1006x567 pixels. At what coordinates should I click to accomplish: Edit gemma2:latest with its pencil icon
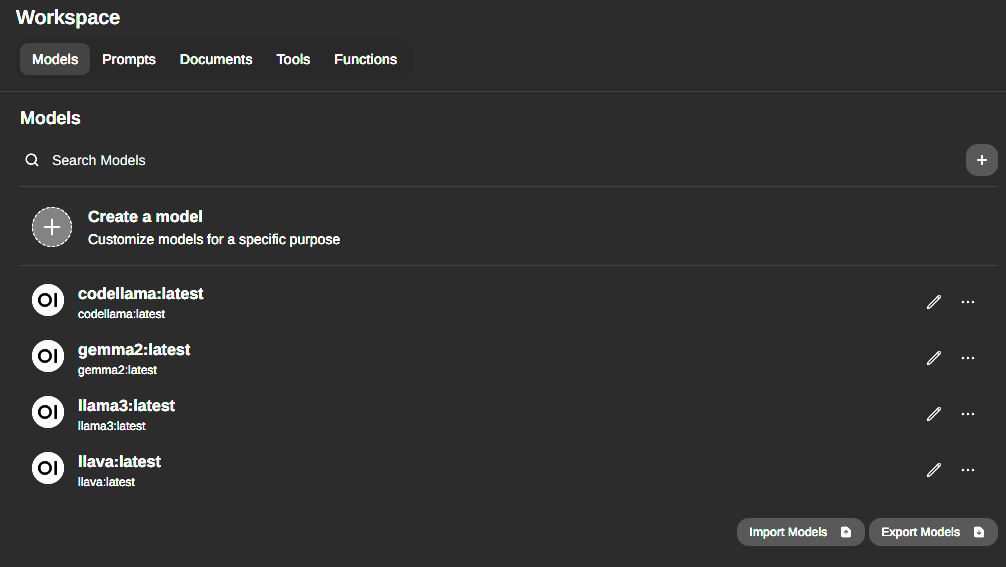[x=934, y=358]
